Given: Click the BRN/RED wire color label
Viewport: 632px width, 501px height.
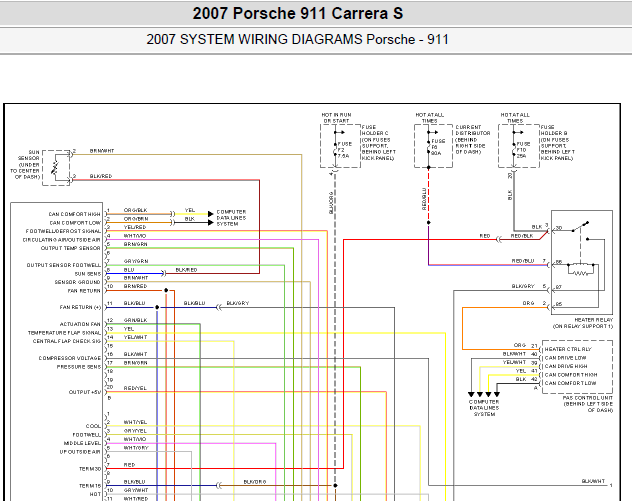Looking at the screenshot, I should click(135, 286).
